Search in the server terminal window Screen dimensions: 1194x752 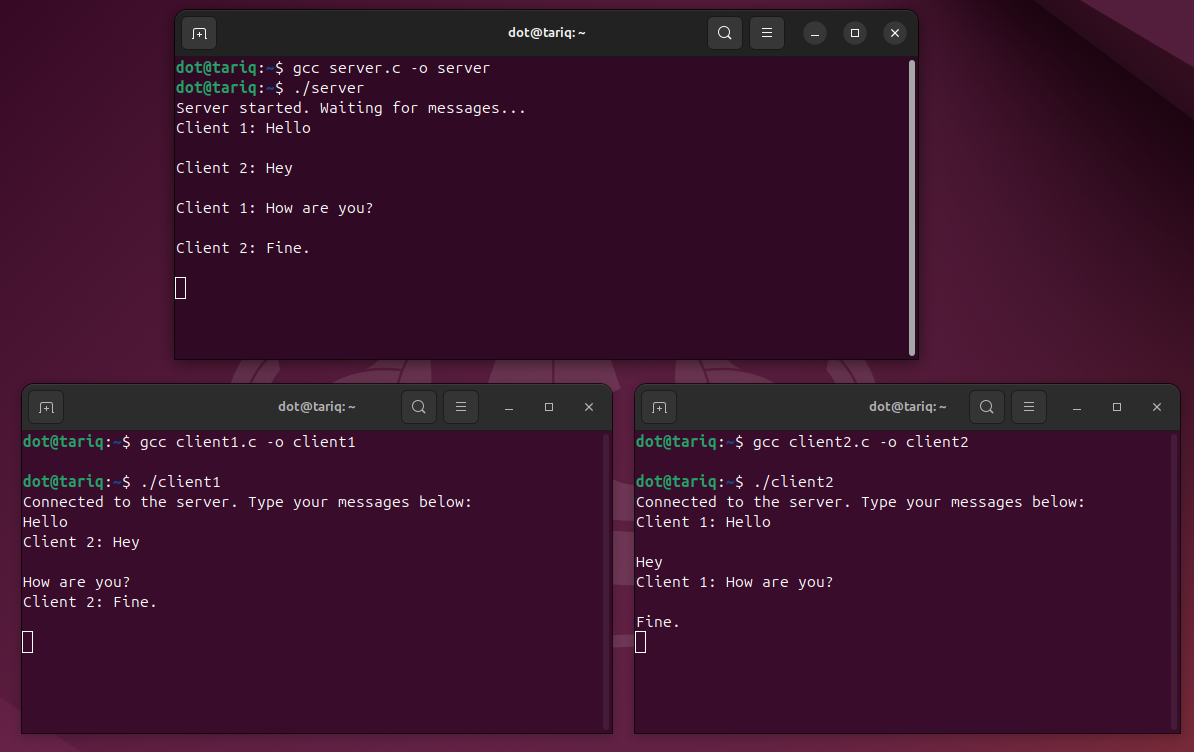coord(725,33)
